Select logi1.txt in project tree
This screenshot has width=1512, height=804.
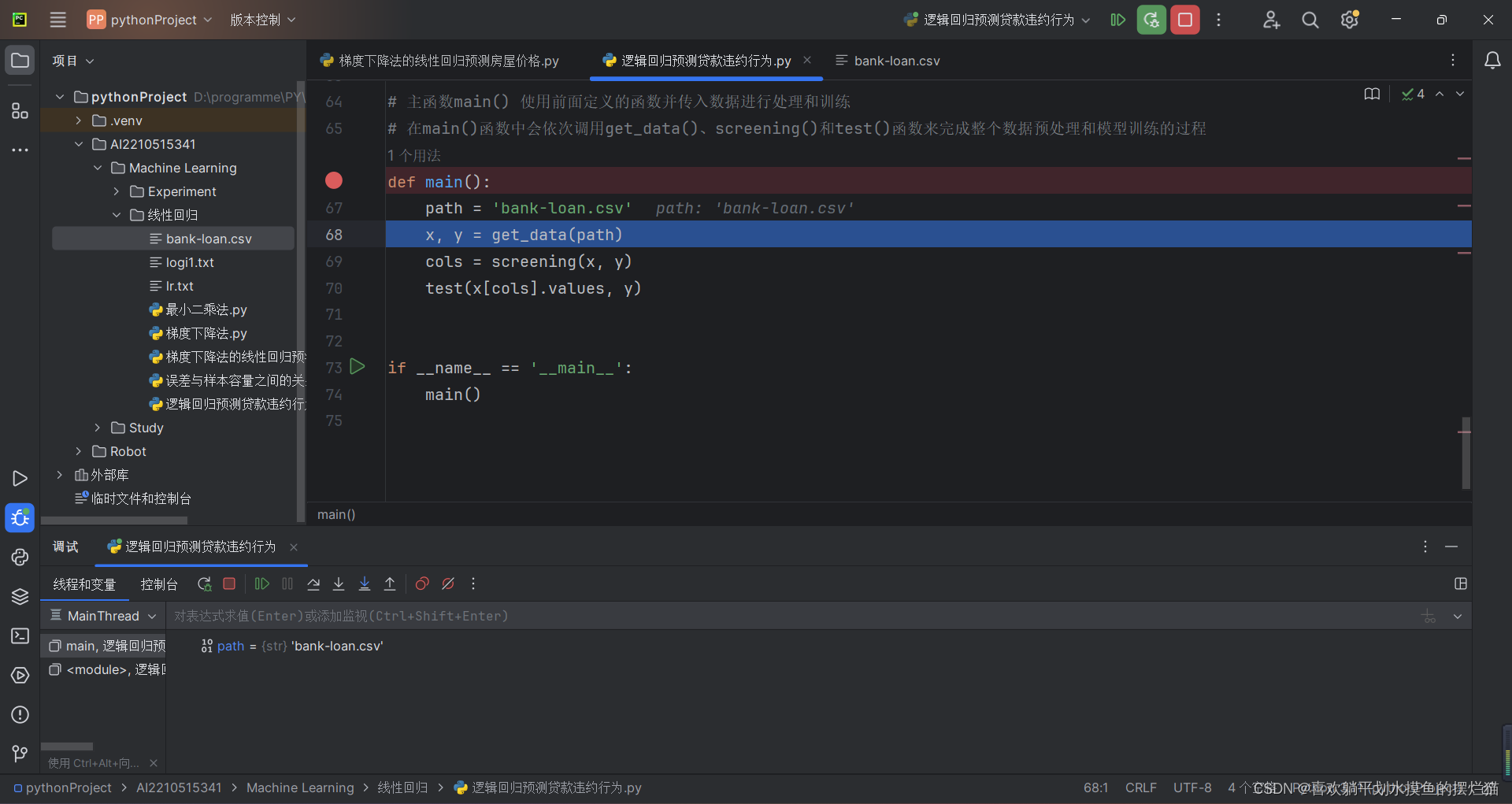(x=183, y=262)
